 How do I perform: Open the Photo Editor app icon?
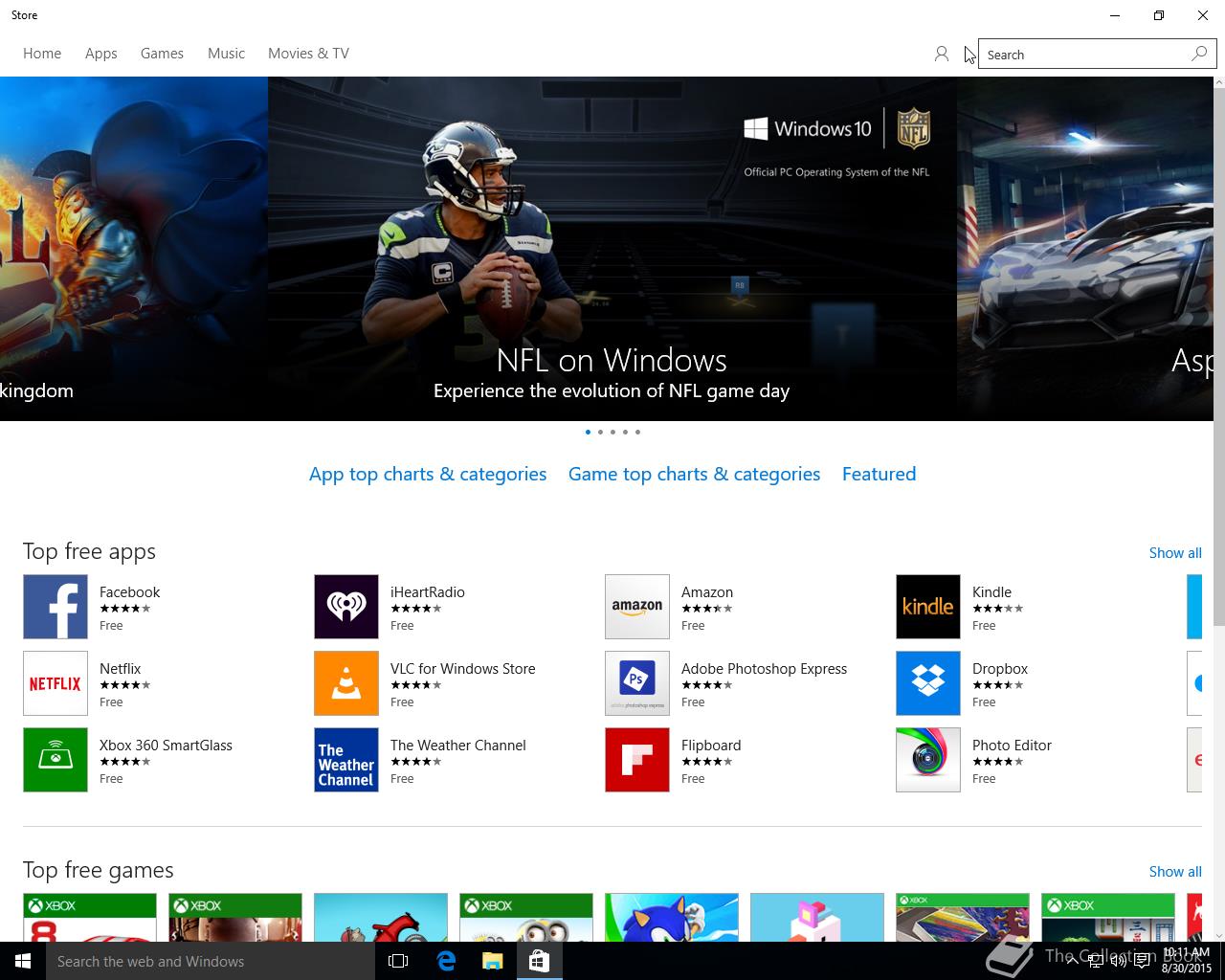928,760
